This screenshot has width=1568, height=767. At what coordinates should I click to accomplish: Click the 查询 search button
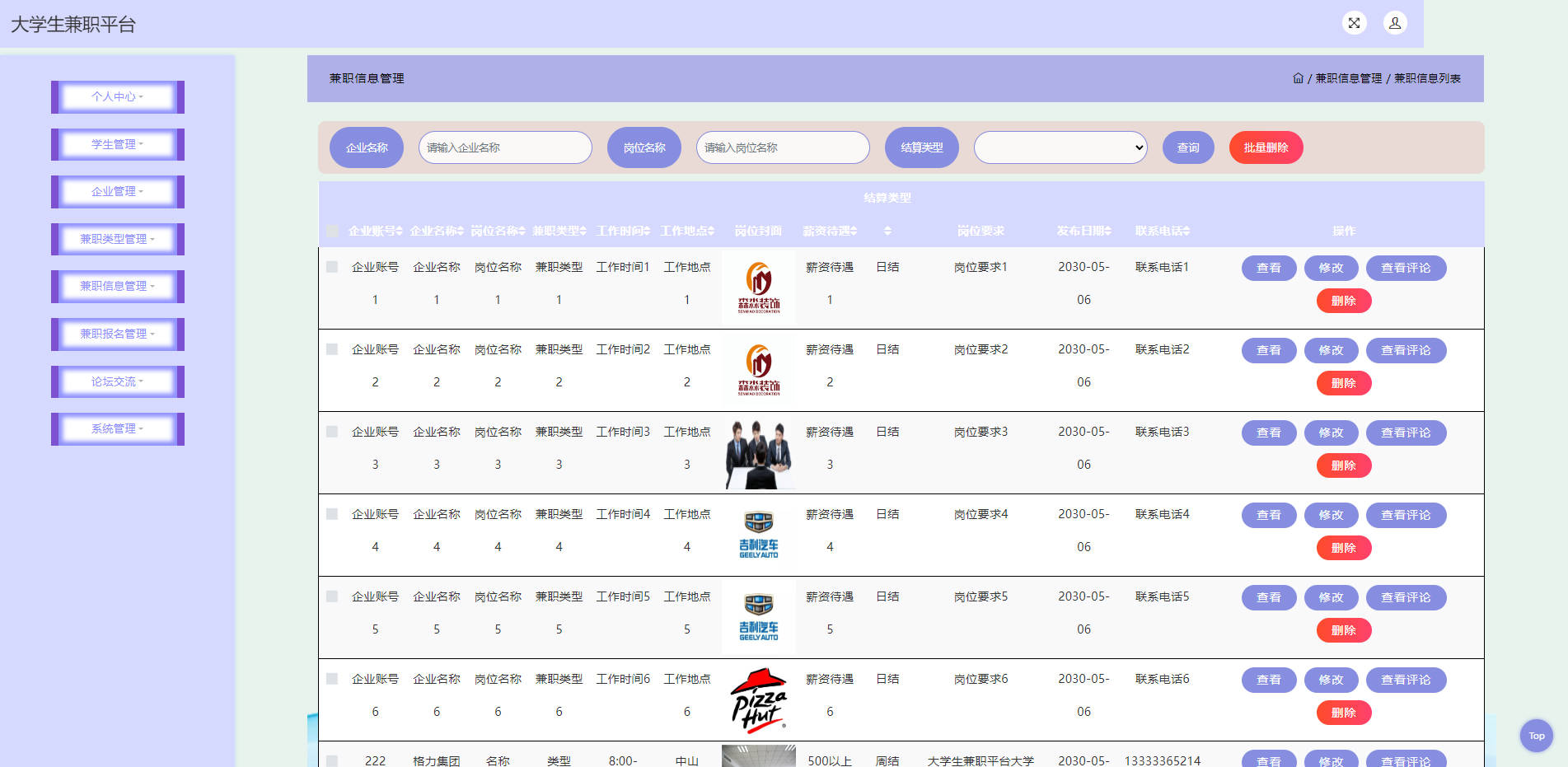click(x=1188, y=147)
